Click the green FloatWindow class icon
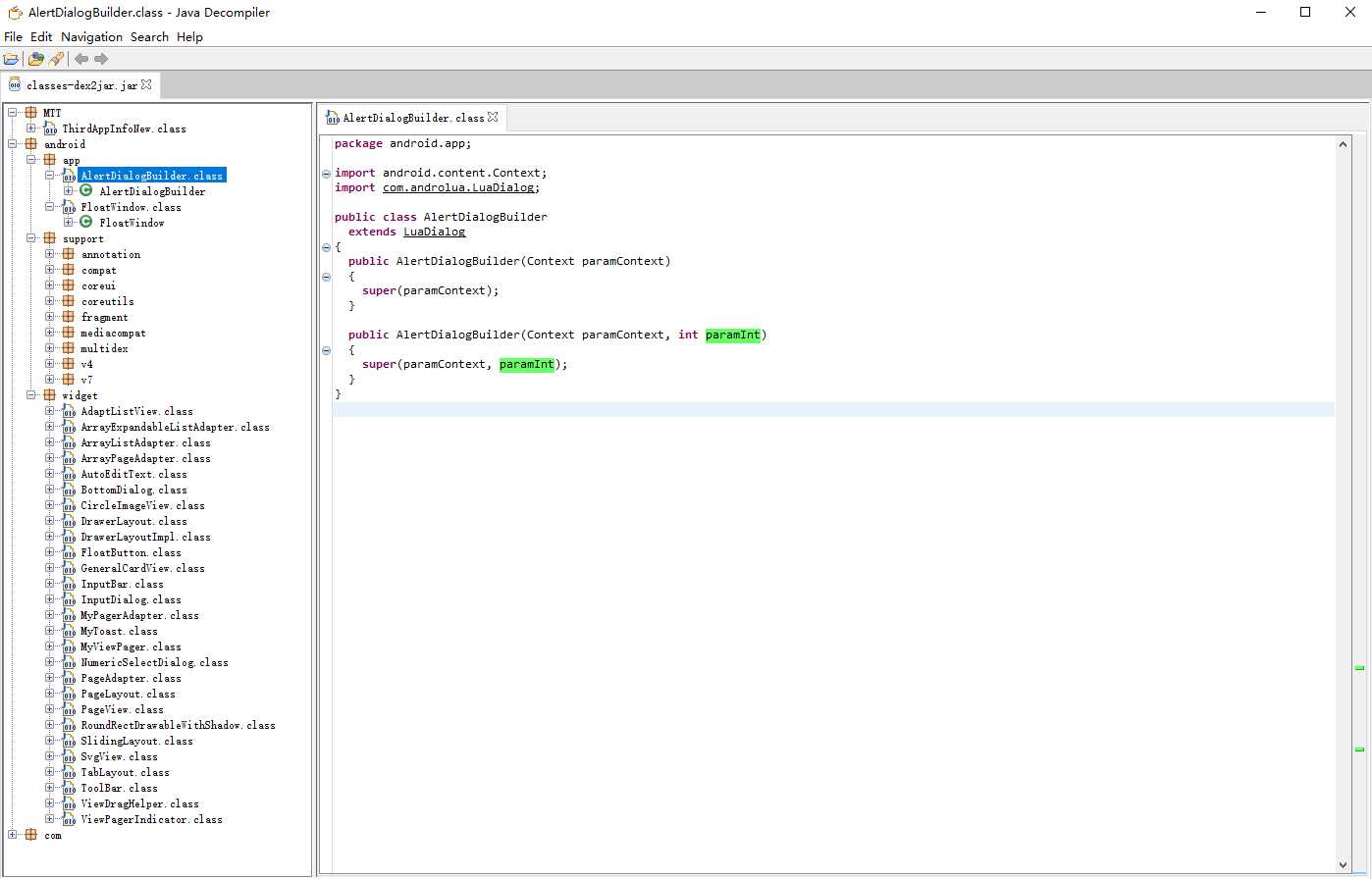This screenshot has height=879, width=1372. pos(85,223)
